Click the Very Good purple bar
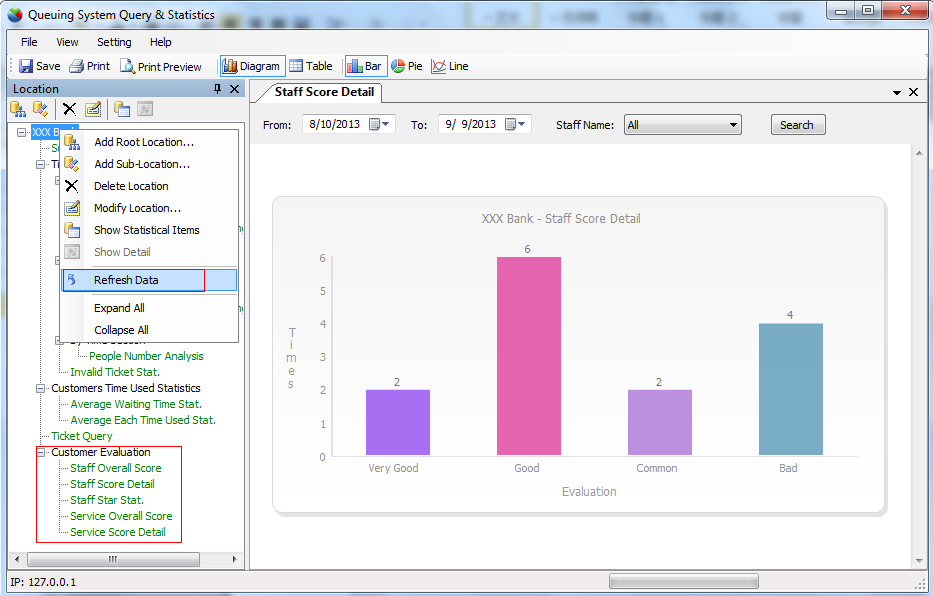 (397, 422)
